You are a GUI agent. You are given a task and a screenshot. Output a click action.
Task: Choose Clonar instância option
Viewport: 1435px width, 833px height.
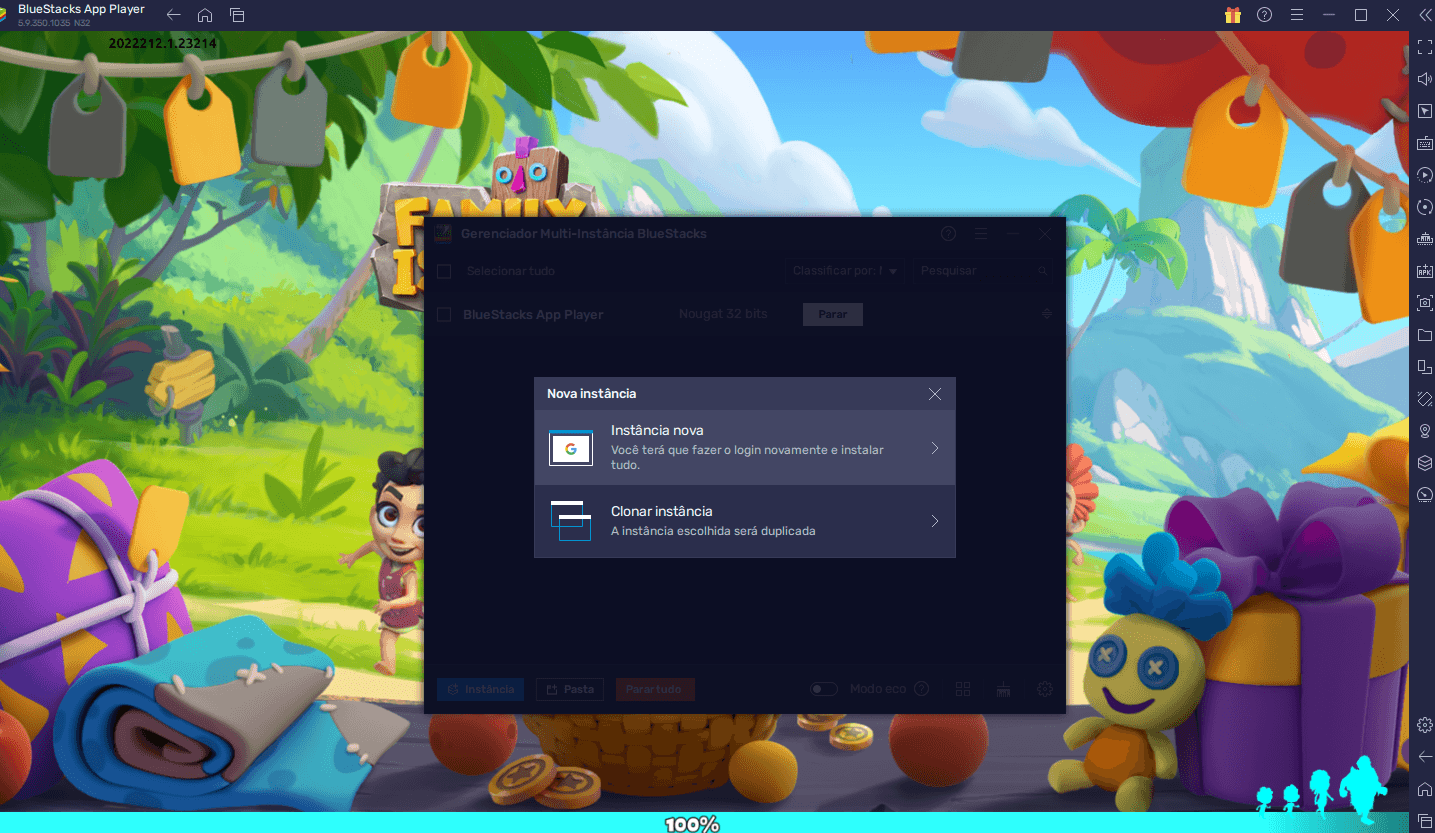point(744,521)
